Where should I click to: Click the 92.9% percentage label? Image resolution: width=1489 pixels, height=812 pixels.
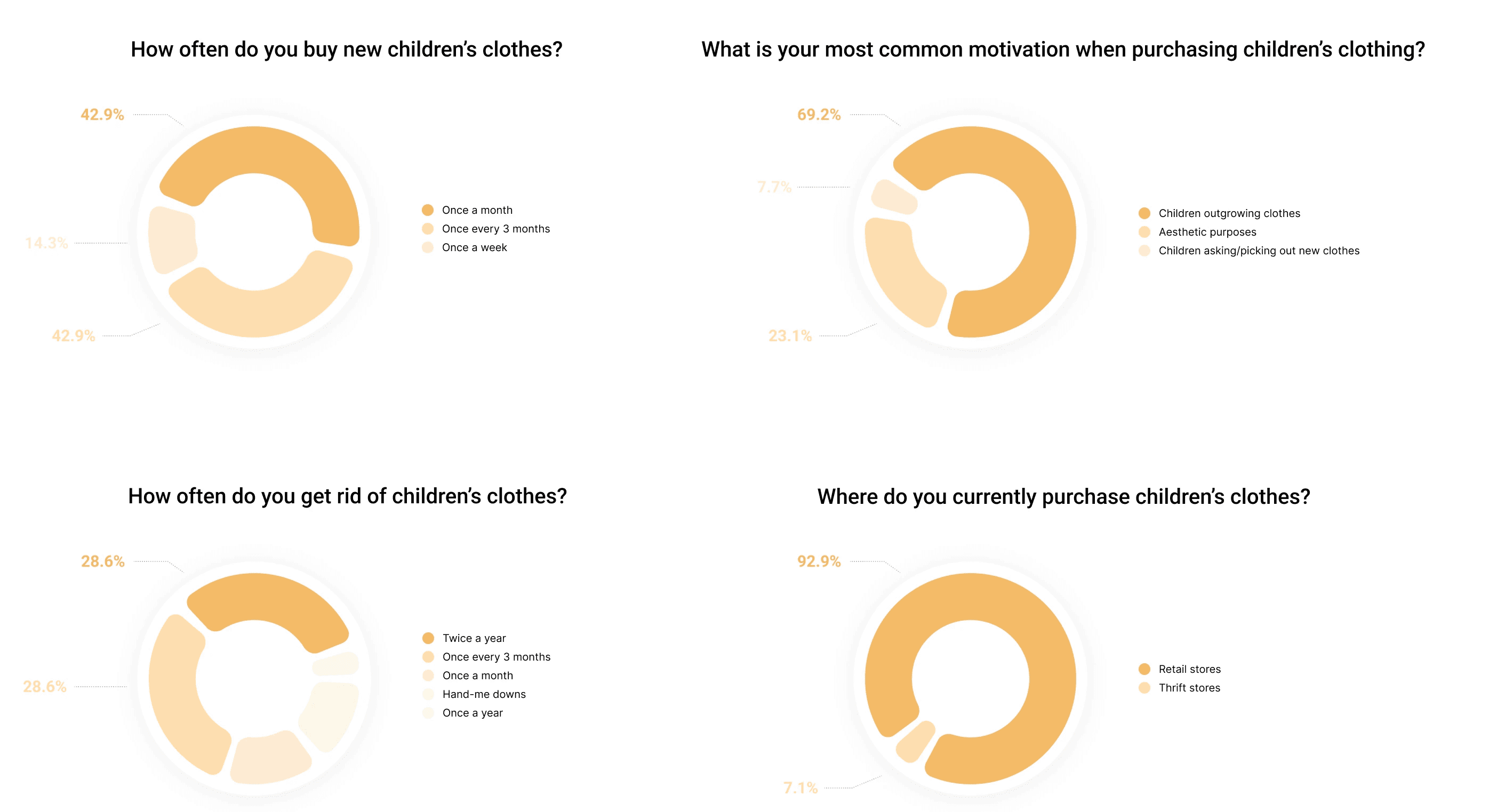[x=819, y=561]
